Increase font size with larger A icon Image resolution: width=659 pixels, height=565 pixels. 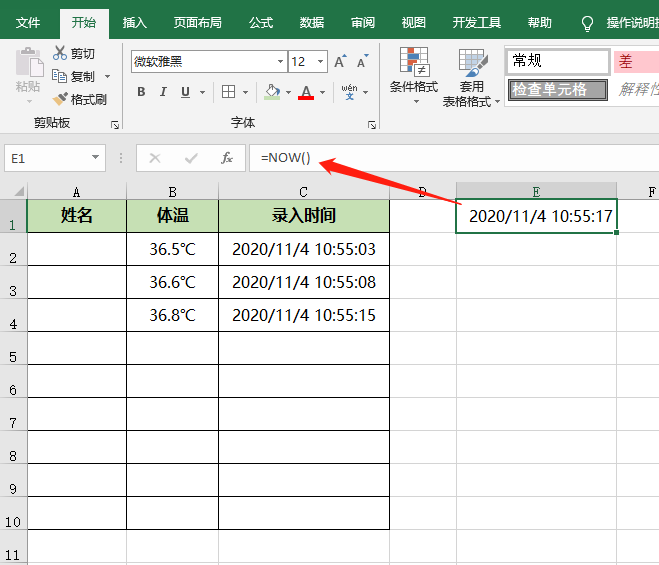click(x=340, y=62)
